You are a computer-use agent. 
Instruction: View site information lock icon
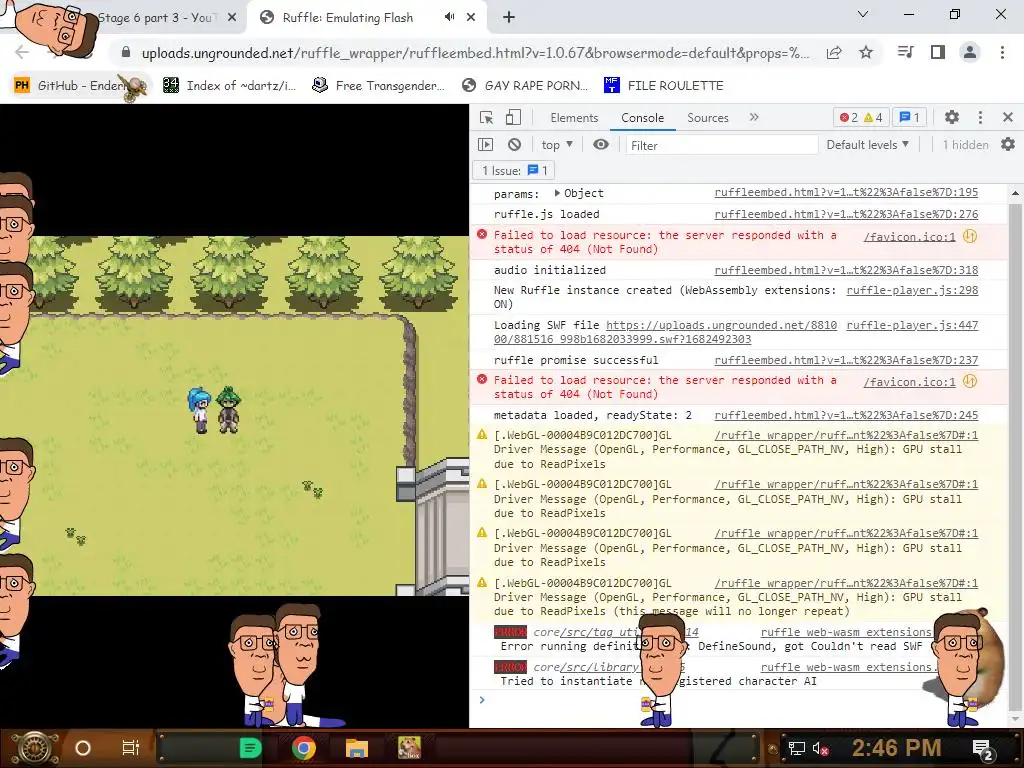[126, 53]
